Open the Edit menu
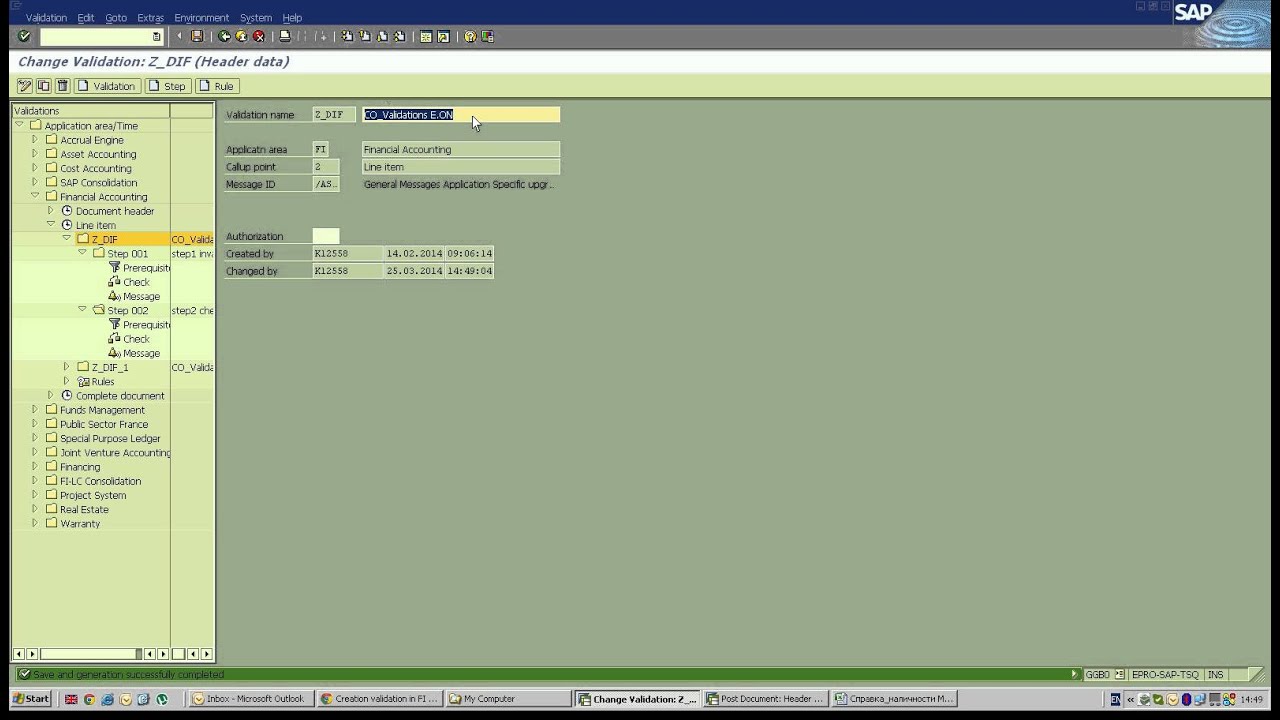The image size is (1280, 720). [x=86, y=17]
